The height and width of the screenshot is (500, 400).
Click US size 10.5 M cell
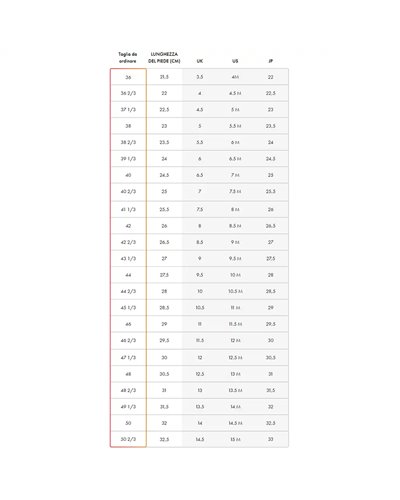point(235,291)
